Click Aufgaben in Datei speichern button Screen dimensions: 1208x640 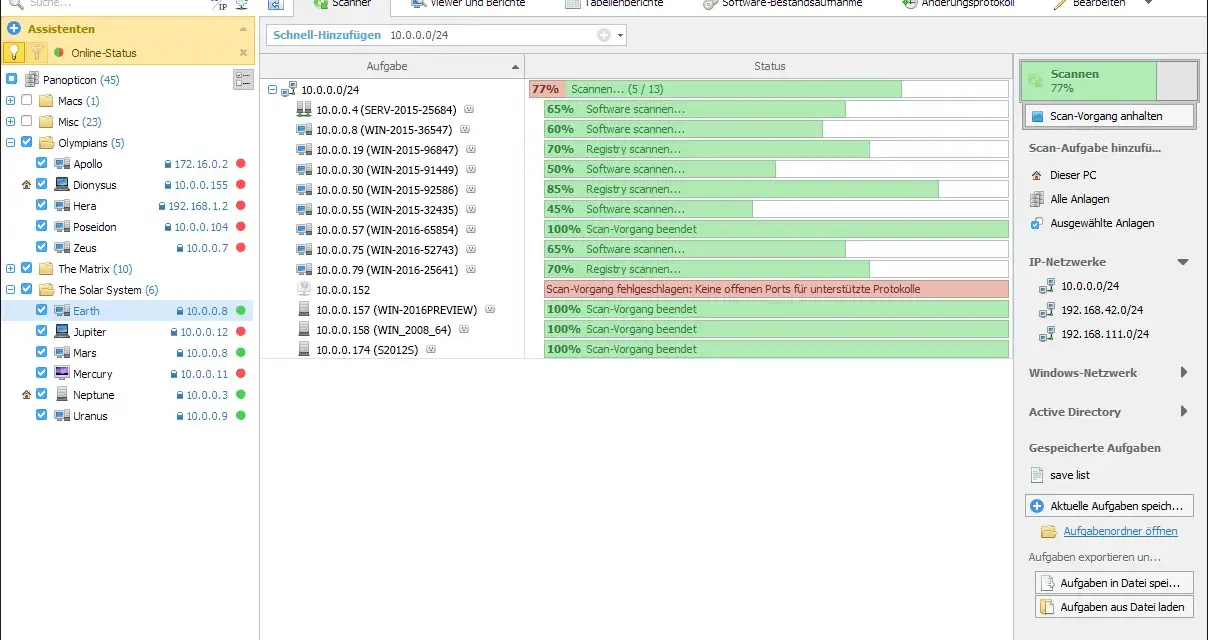[1114, 582]
